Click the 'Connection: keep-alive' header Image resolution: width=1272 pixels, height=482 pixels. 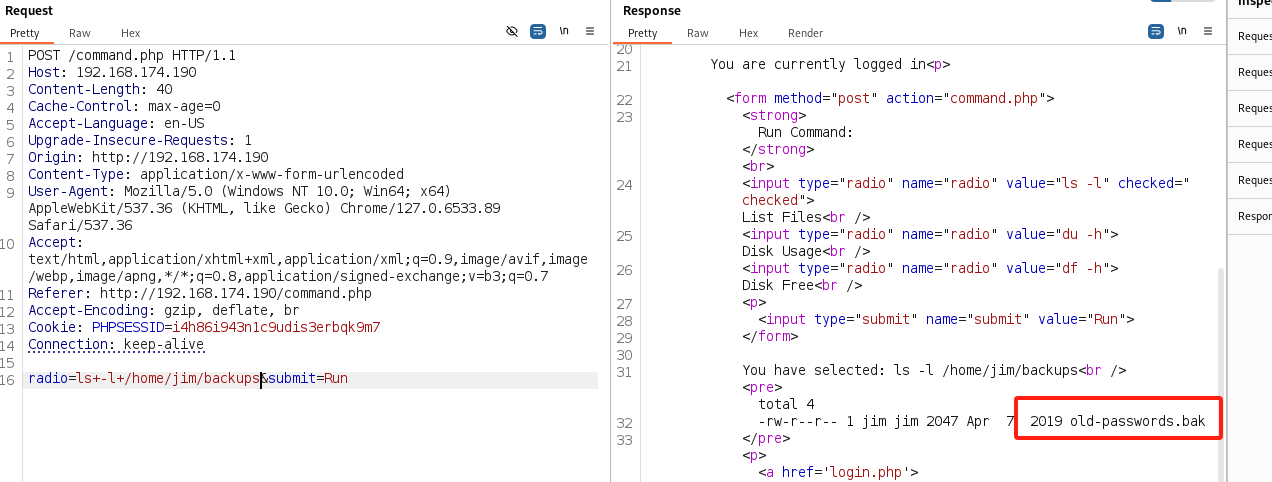point(116,345)
